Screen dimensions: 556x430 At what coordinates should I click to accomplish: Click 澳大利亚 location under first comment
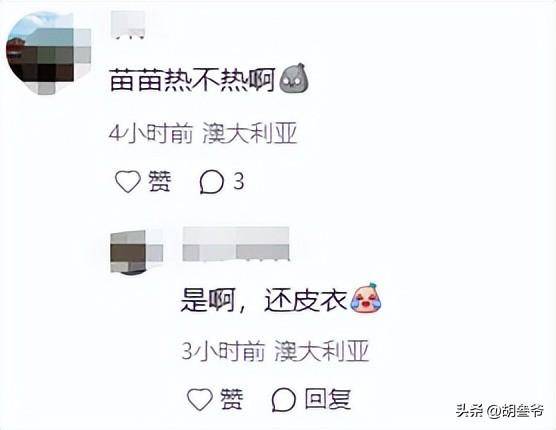[x=250, y=134]
